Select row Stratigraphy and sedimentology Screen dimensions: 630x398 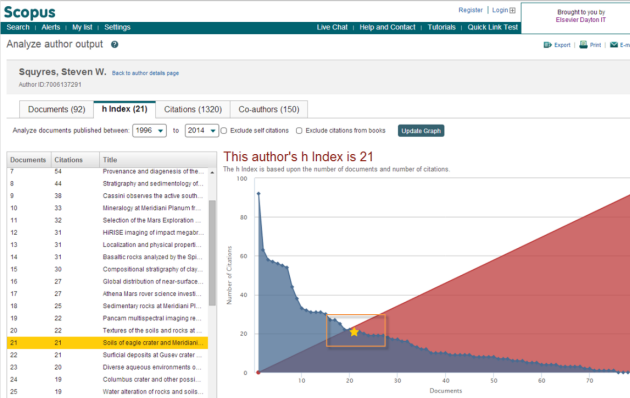pyautogui.click(x=108, y=184)
